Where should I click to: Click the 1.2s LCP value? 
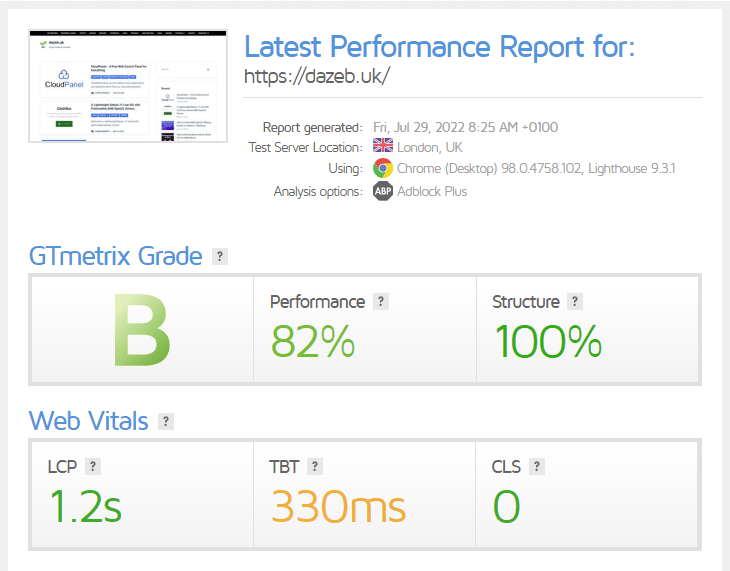pos(84,506)
